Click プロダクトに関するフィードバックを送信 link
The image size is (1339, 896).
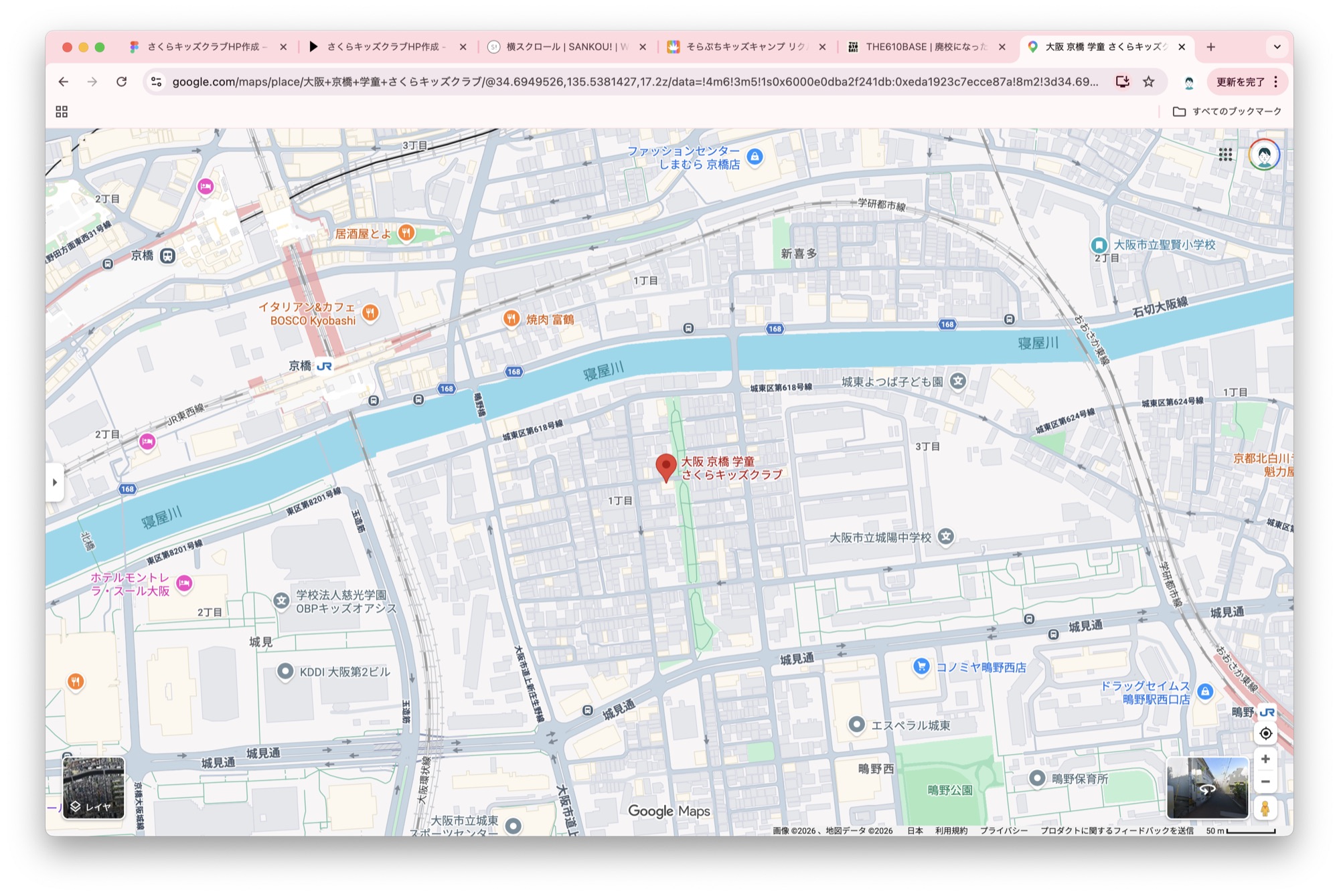(1117, 830)
